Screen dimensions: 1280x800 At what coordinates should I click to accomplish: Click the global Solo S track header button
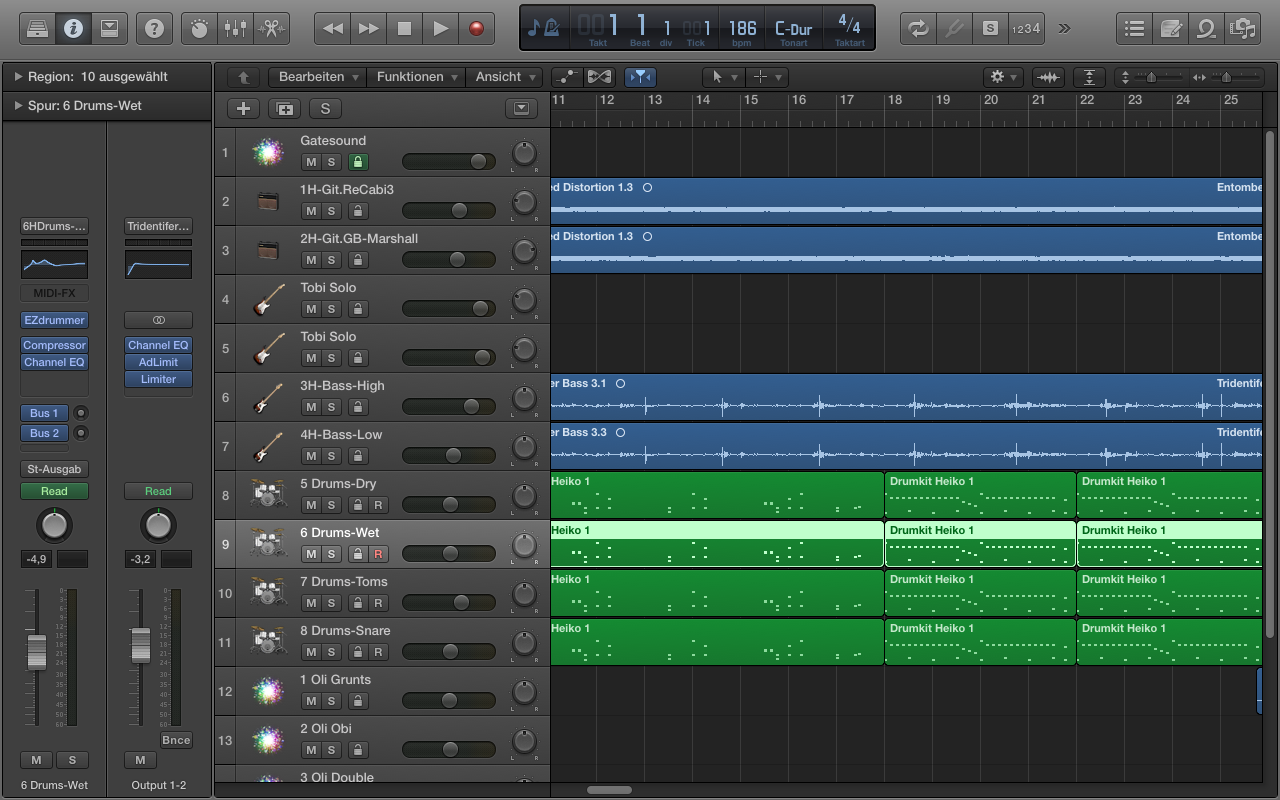tap(325, 109)
